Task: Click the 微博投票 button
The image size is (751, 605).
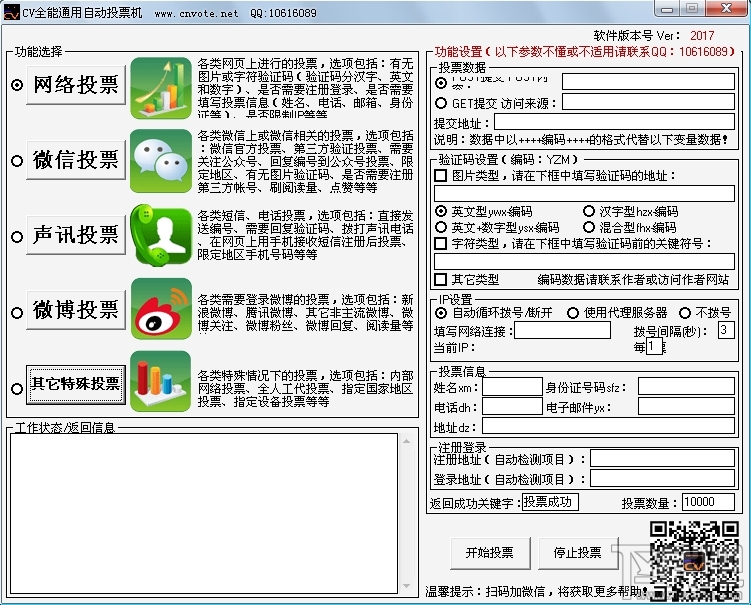Action: coord(76,310)
